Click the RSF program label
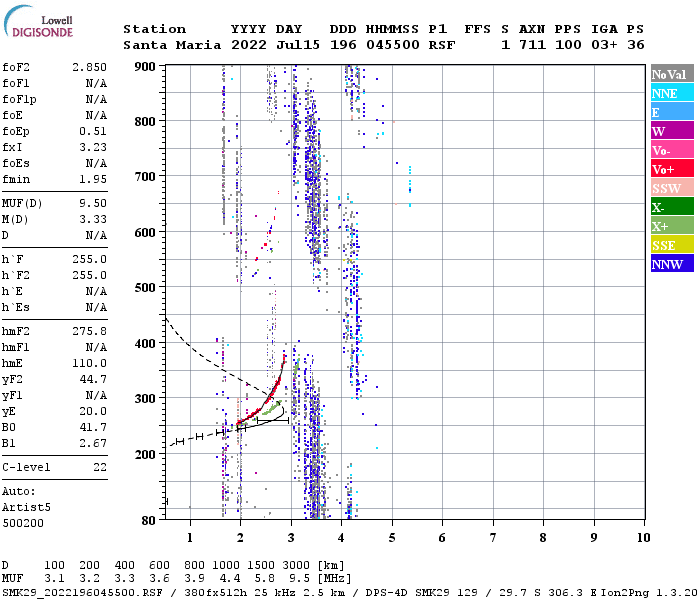The height and width of the screenshot is (600, 700). click(x=442, y=45)
